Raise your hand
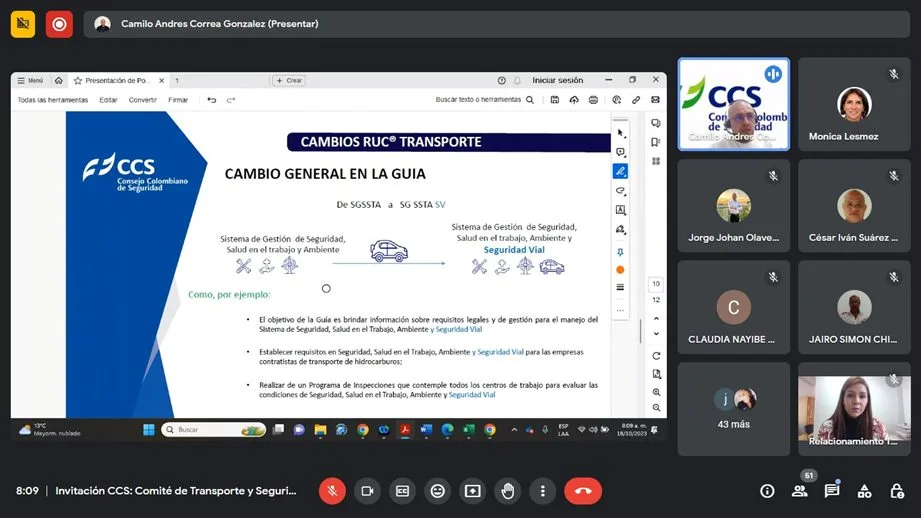 [508, 491]
